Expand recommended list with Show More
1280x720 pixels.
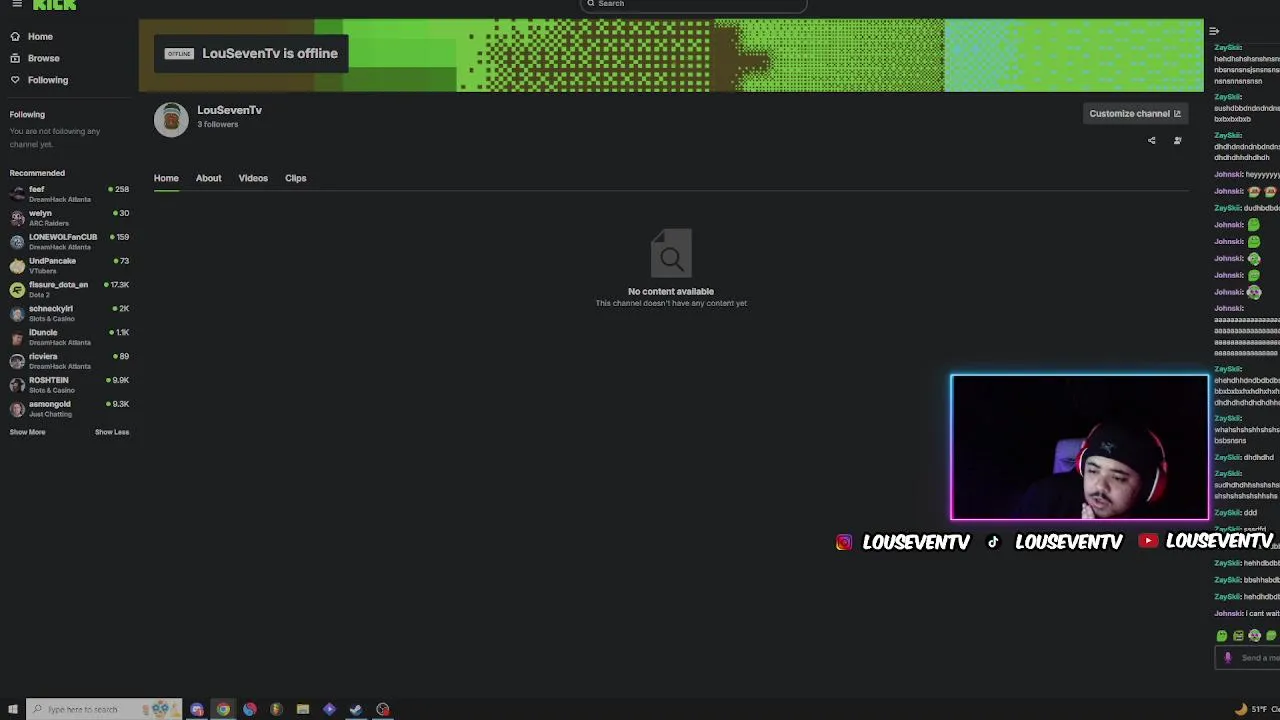coord(27,432)
